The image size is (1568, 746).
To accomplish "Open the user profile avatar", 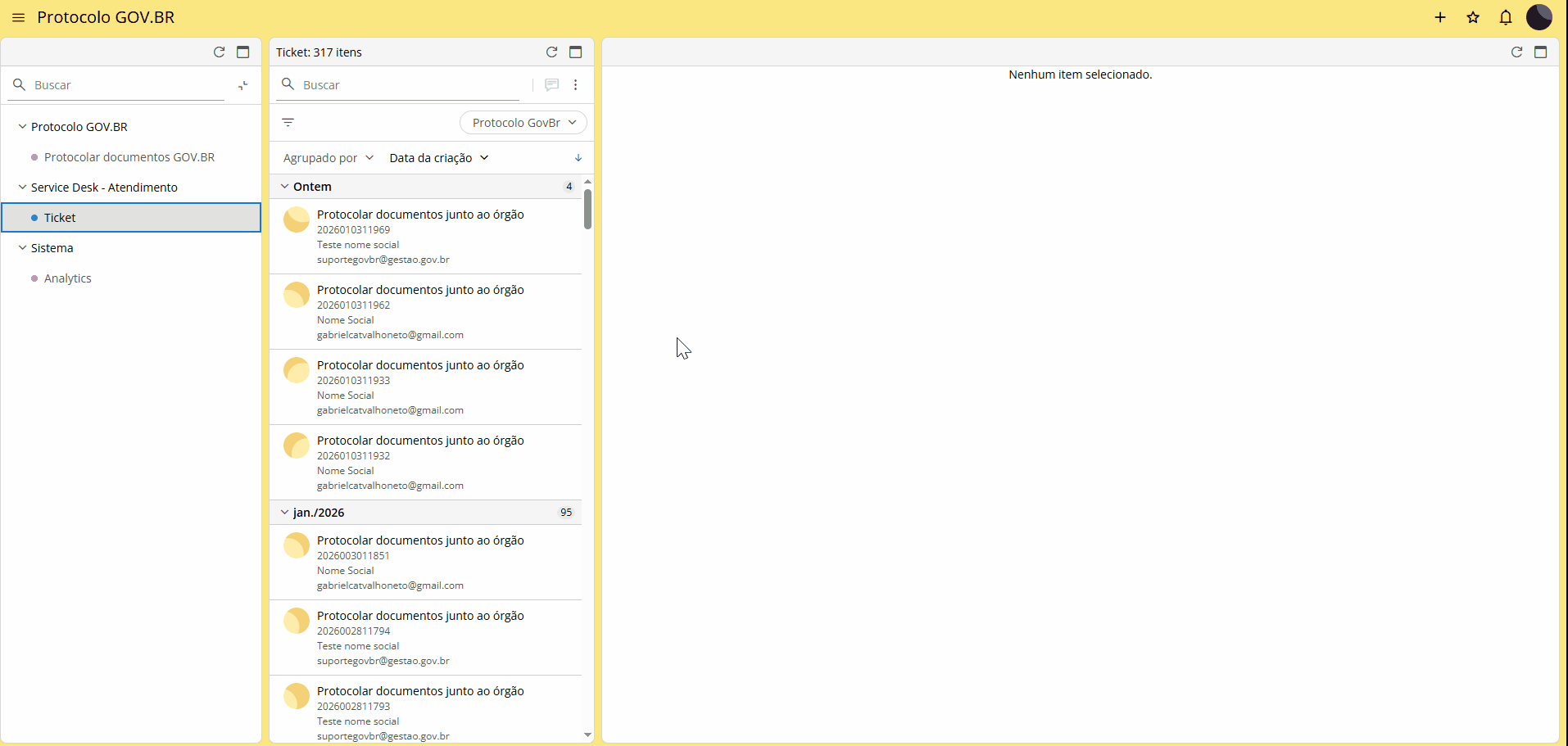I will [x=1539, y=17].
